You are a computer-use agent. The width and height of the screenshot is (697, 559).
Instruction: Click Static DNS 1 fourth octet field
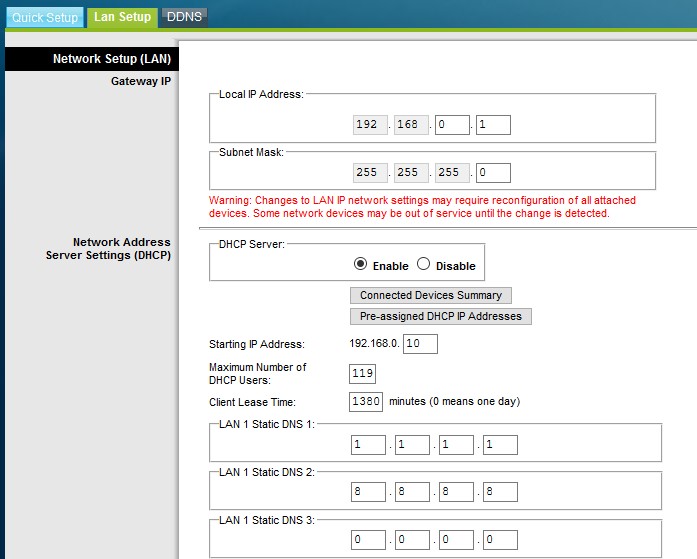tap(500, 445)
